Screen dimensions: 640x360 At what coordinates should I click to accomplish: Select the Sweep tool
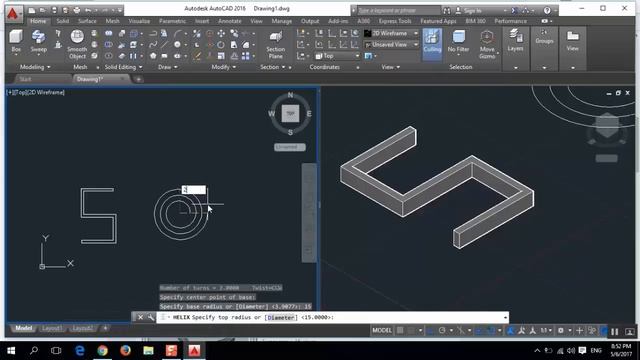click(x=38, y=41)
